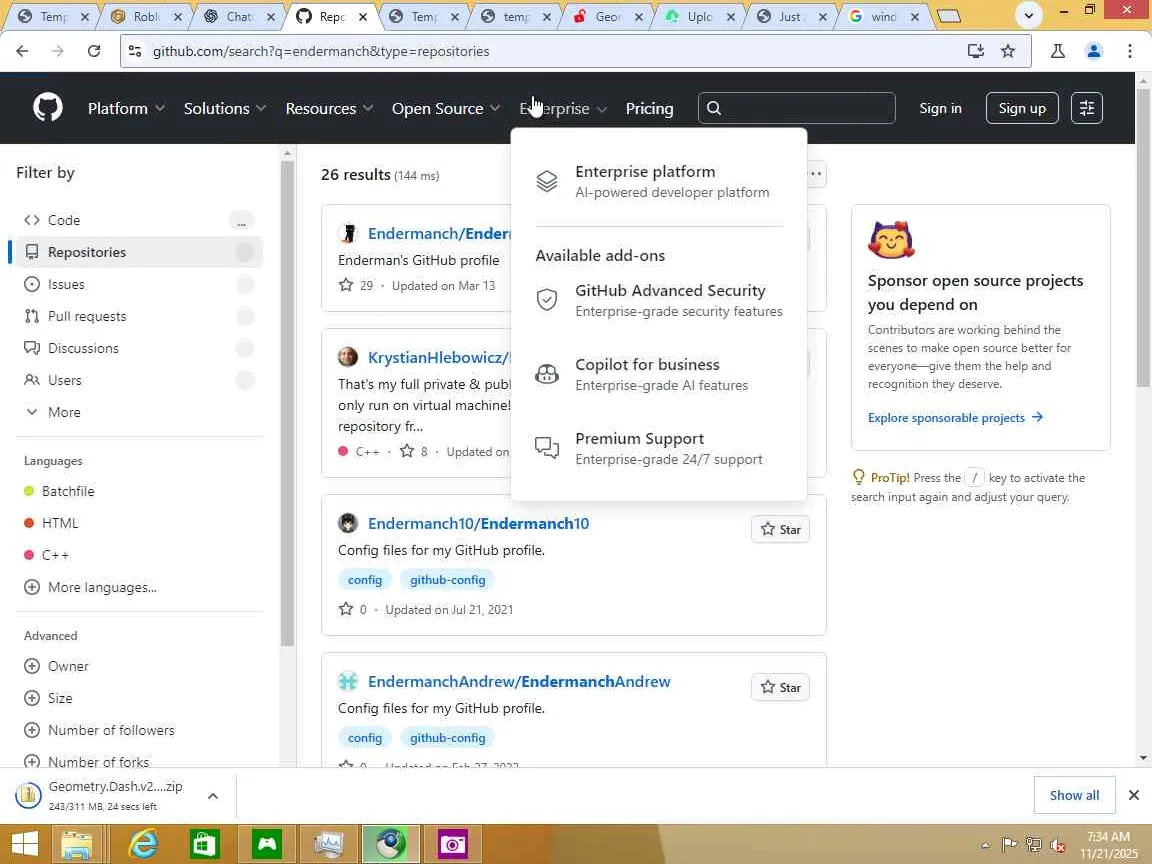
Task: Click the Endermanch10 user avatar
Action: pos(348,523)
